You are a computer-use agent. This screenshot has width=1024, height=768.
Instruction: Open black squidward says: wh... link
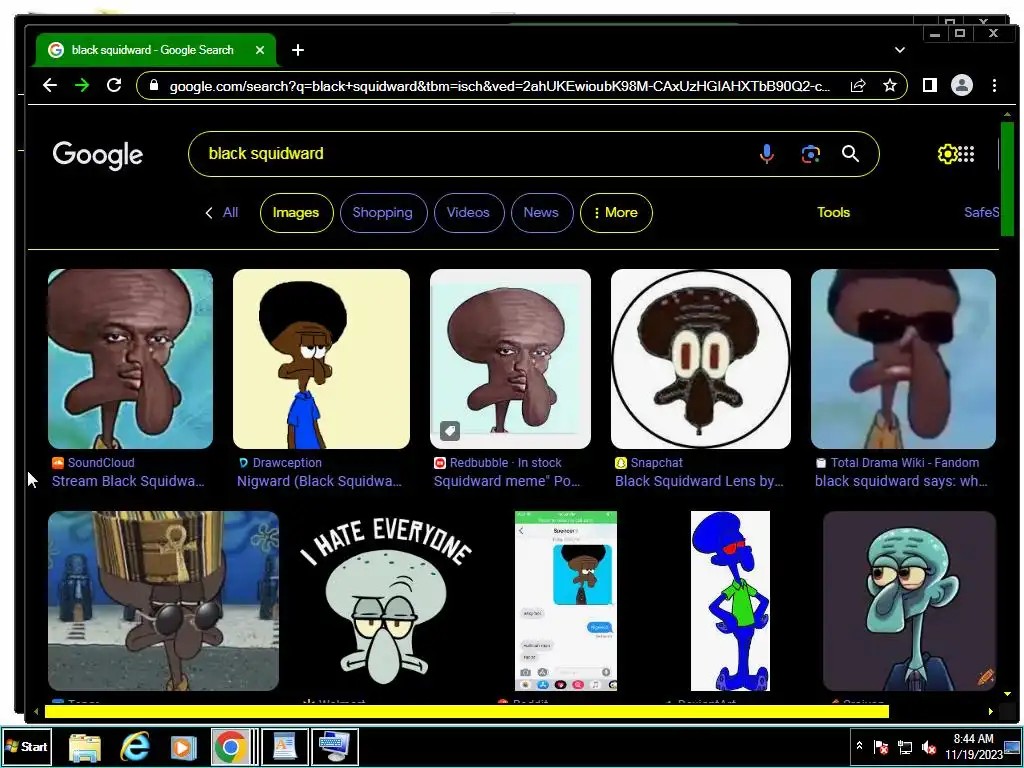point(901,481)
